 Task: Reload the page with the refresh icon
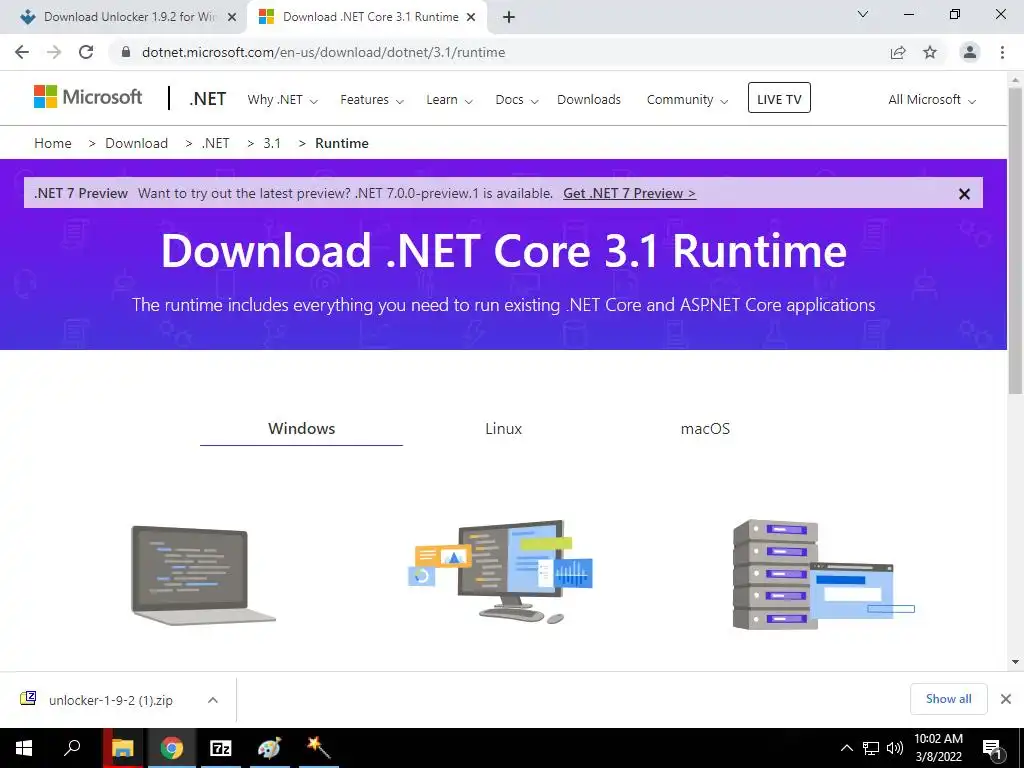pos(86,52)
